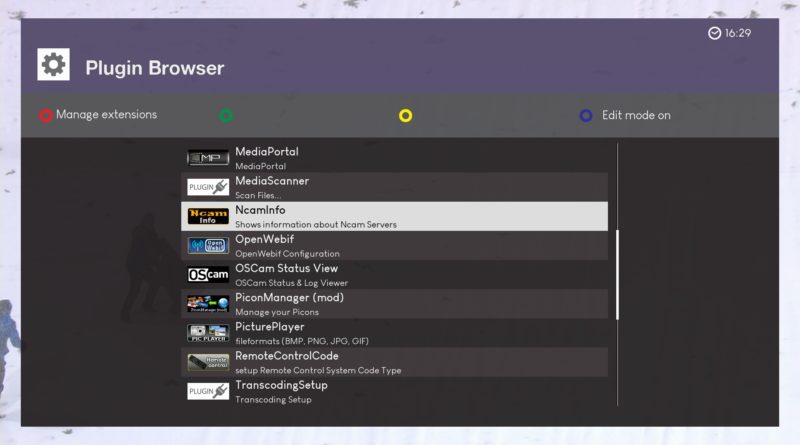Click 'OSCam Status & Log Viewer' text
The image size is (800, 445).
(291, 283)
